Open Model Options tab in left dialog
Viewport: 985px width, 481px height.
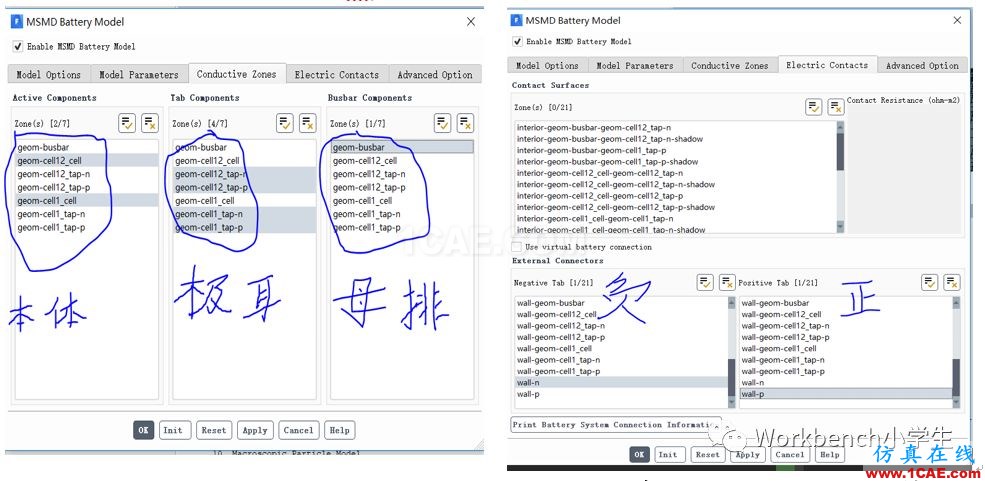49,74
